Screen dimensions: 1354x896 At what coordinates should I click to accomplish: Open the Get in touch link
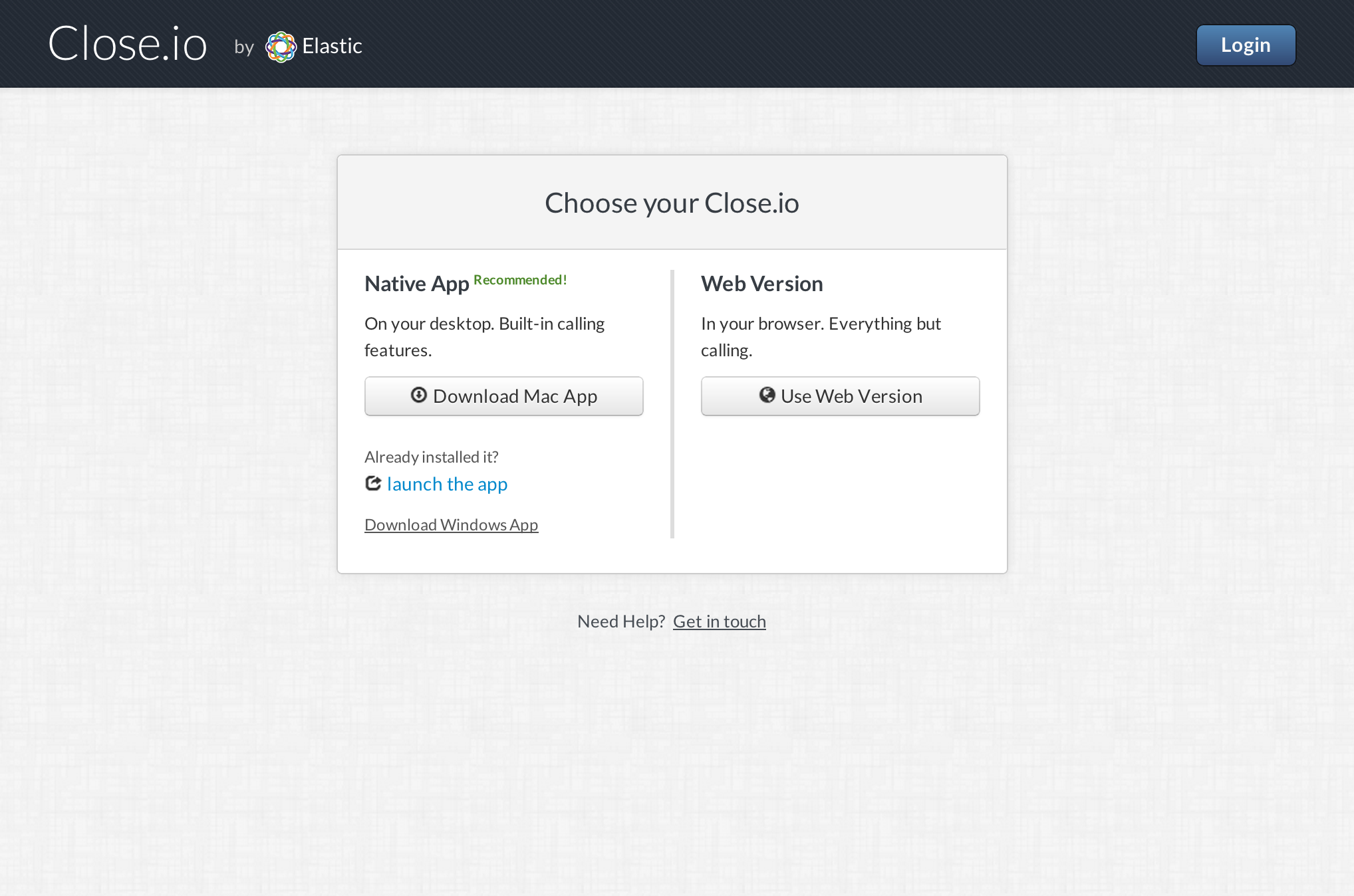pos(719,621)
